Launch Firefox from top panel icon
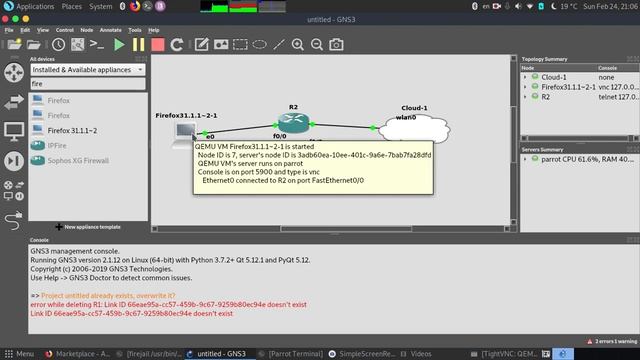The width and height of the screenshot is (640, 360). pos(135,6)
